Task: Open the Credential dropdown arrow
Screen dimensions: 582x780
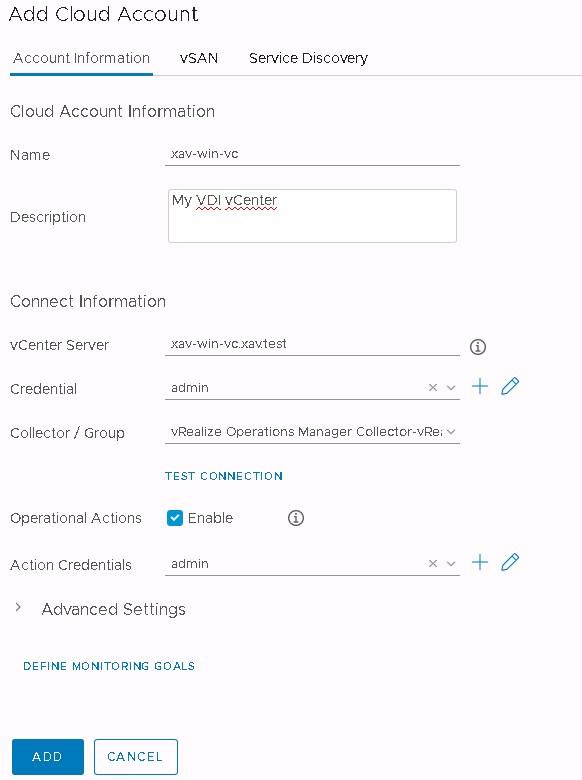Action: tap(451, 388)
